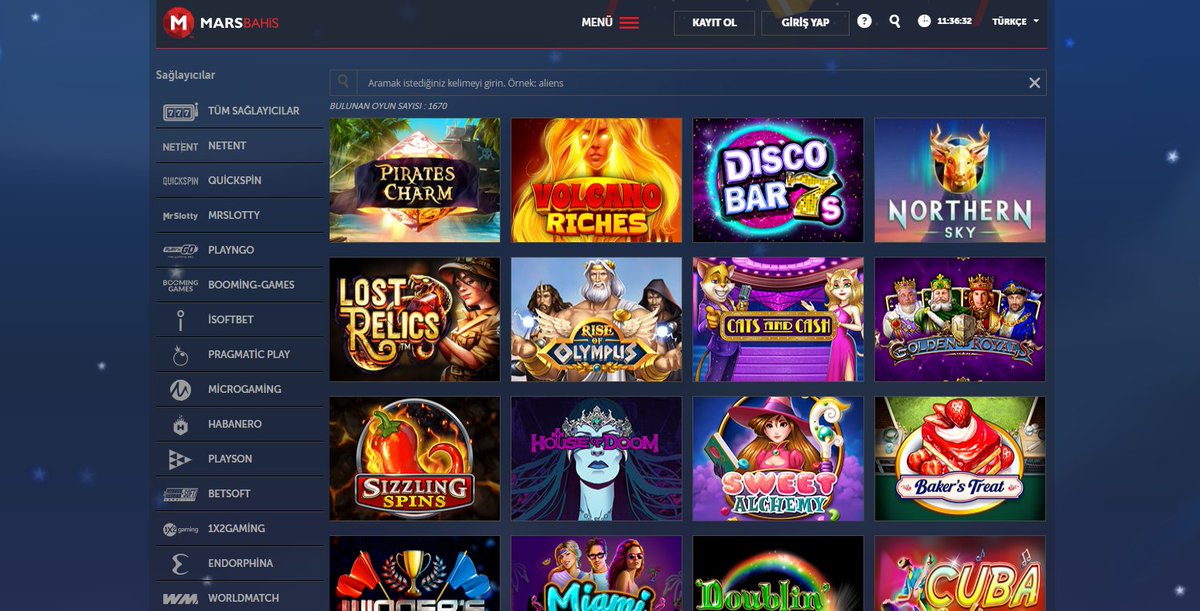Open the hamburger MENÜ icon
Image resolution: width=1200 pixels, height=611 pixels.
click(629, 22)
